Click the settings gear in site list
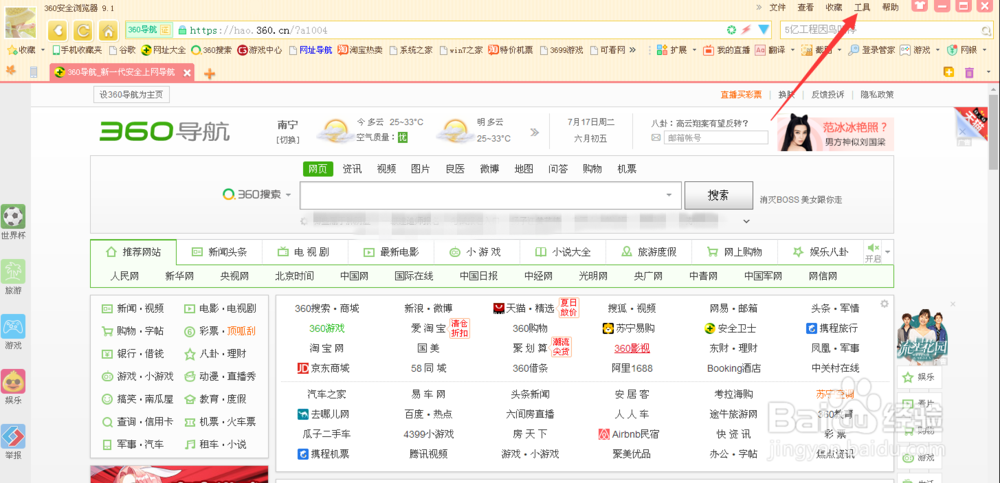 coord(884,304)
